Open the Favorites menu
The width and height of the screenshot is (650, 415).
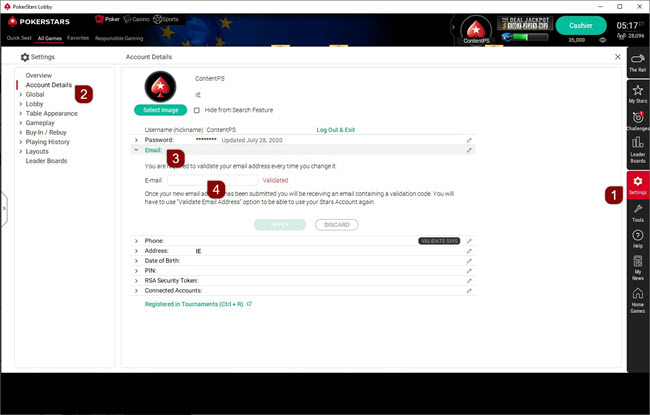point(78,38)
